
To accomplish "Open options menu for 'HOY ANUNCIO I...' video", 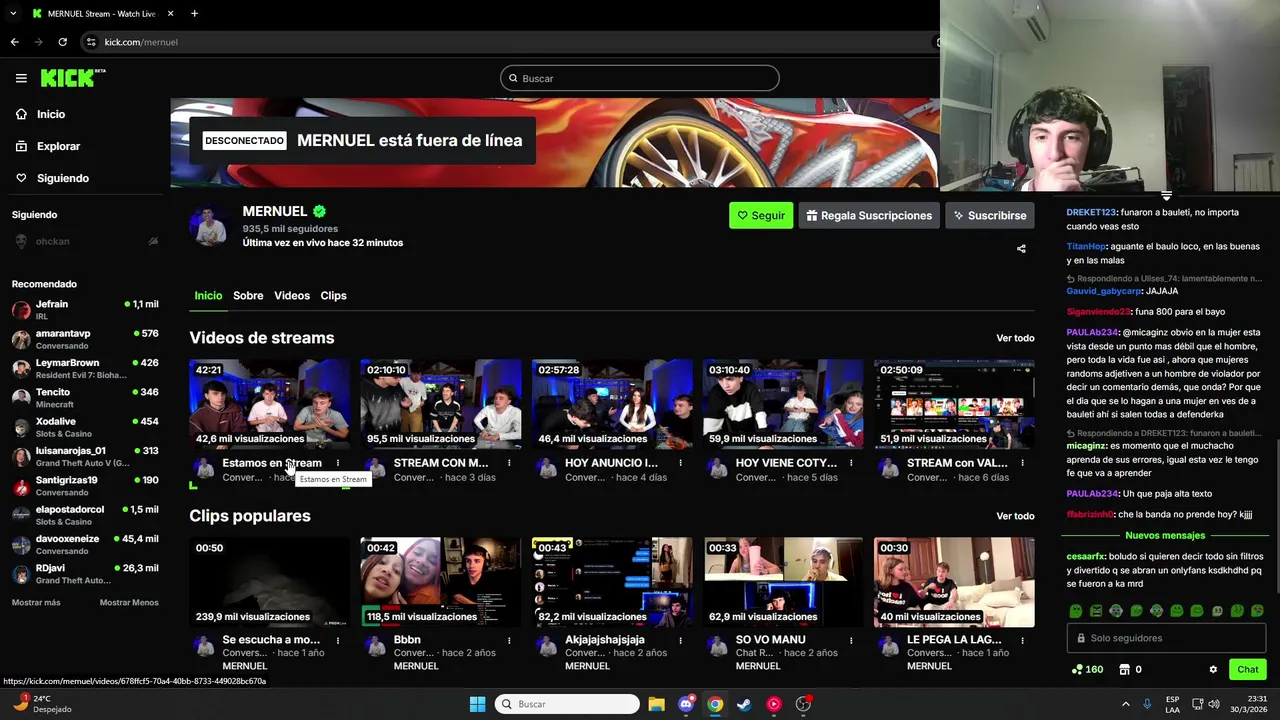I will 680,463.
